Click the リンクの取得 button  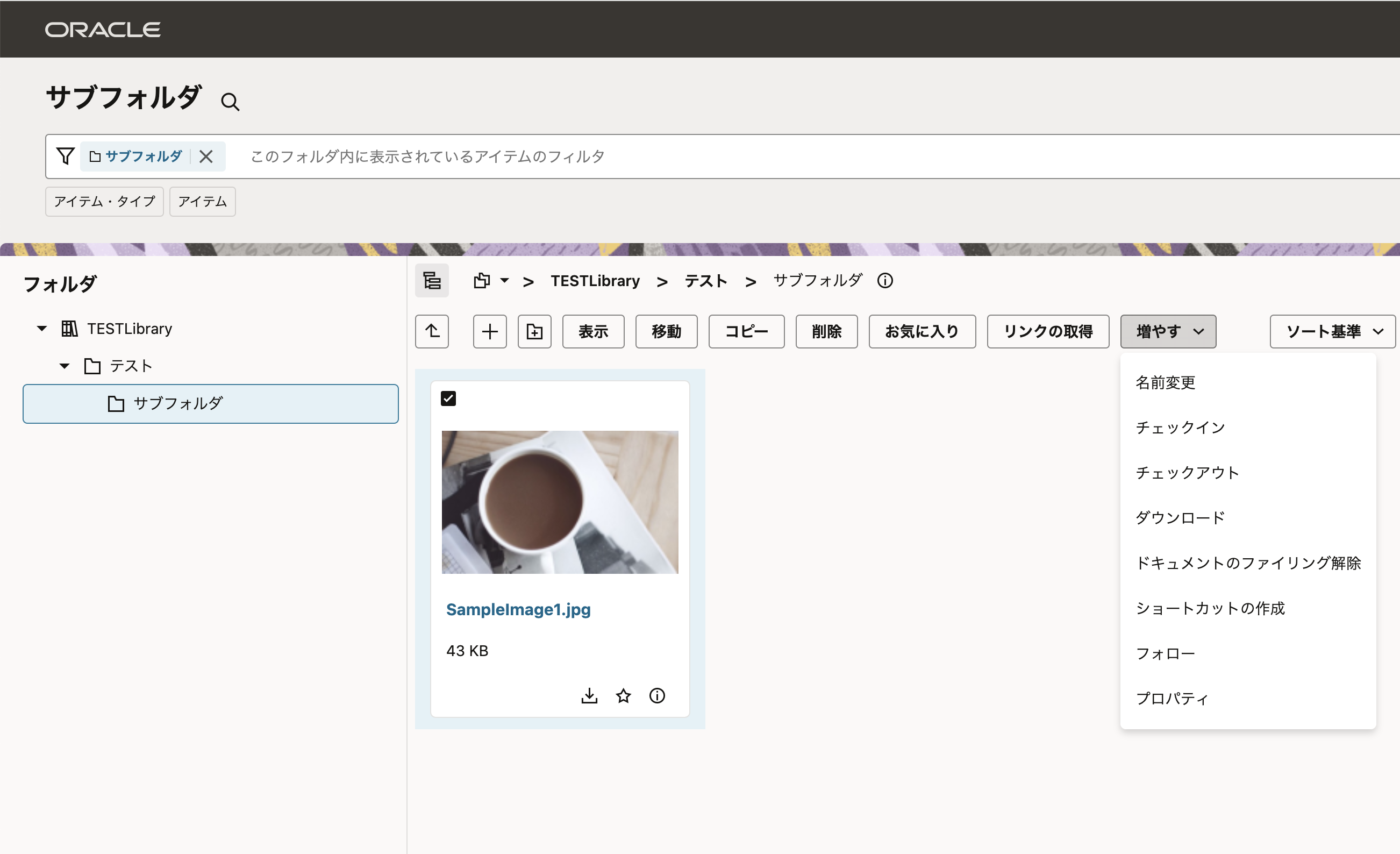[1047, 331]
